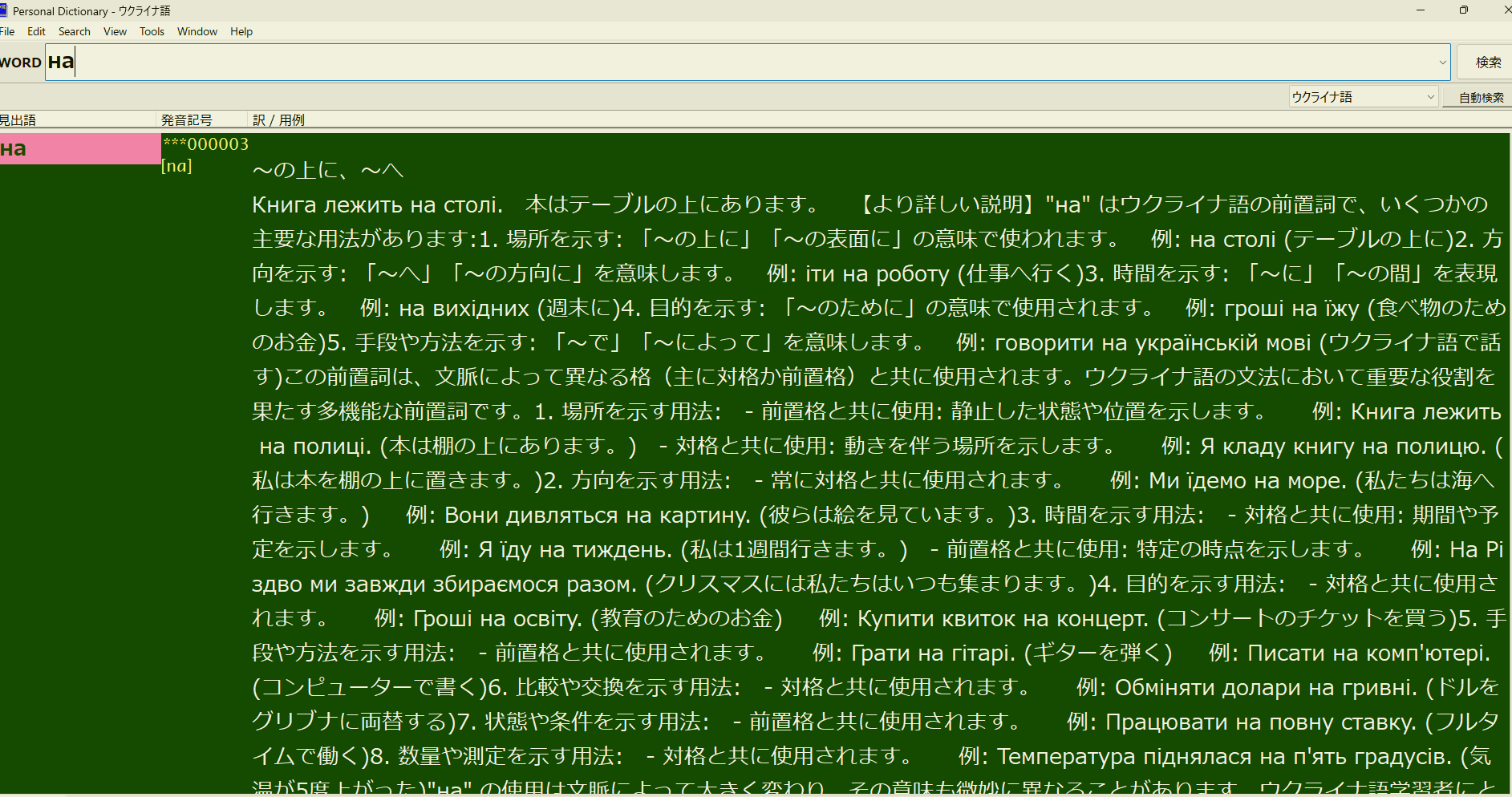Open the Help menu

[241, 31]
